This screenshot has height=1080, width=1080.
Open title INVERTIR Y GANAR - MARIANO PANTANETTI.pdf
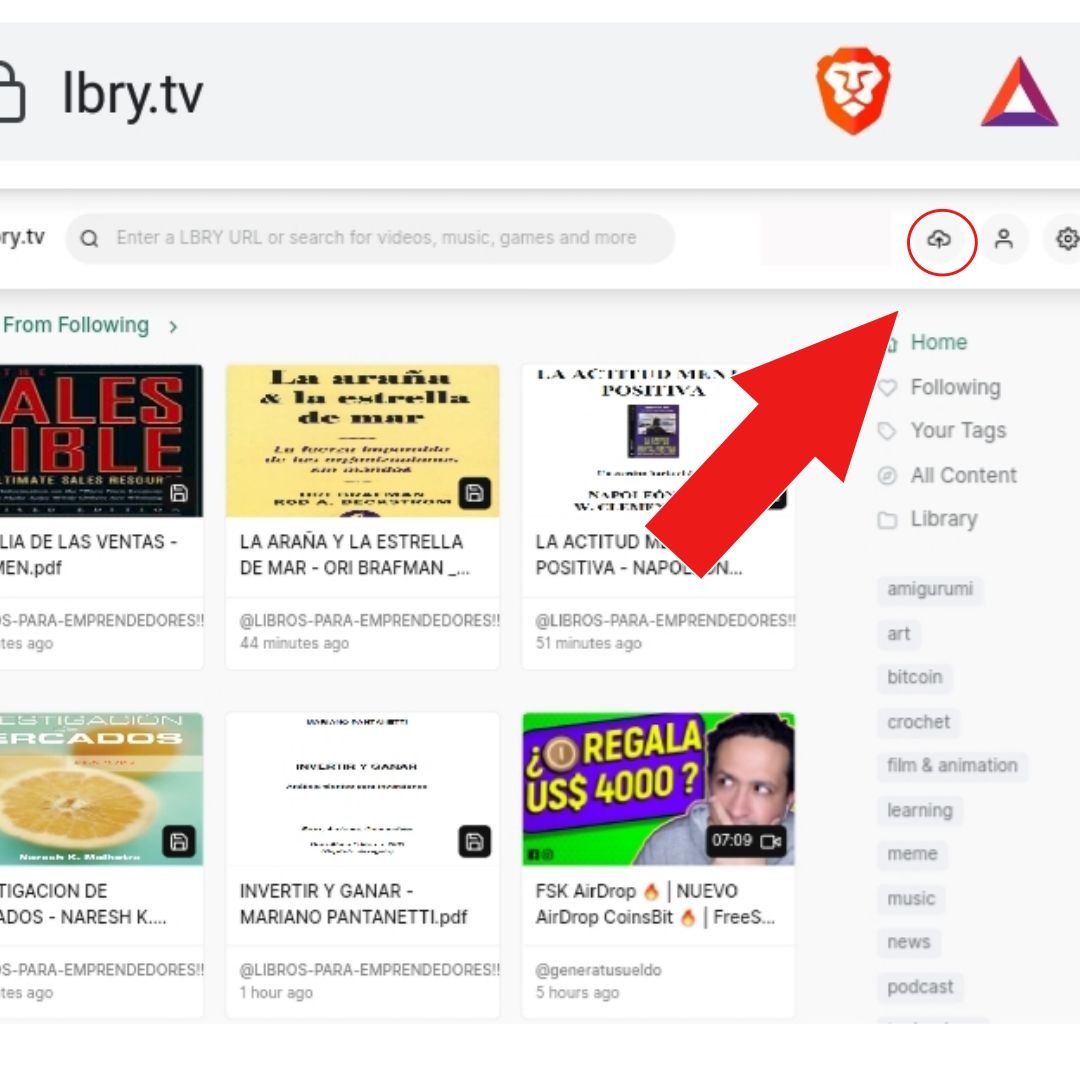click(353, 904)
